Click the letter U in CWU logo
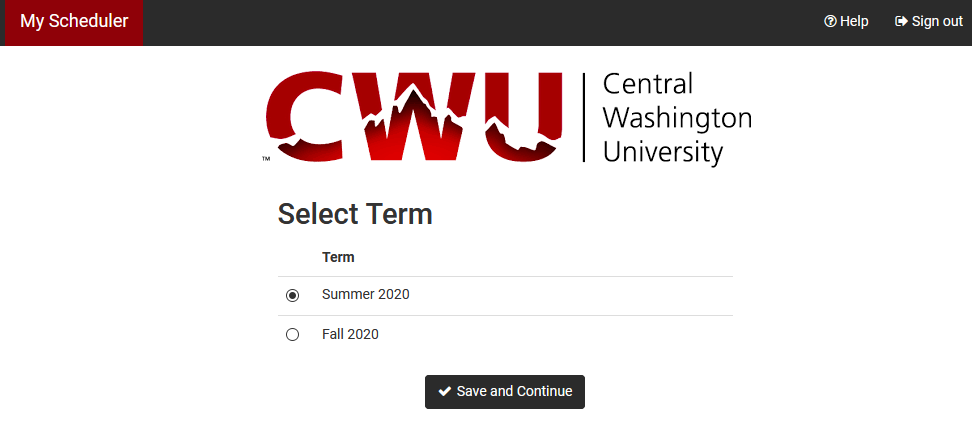This screenshot has height=423, width=972. [x=524, y=117]
